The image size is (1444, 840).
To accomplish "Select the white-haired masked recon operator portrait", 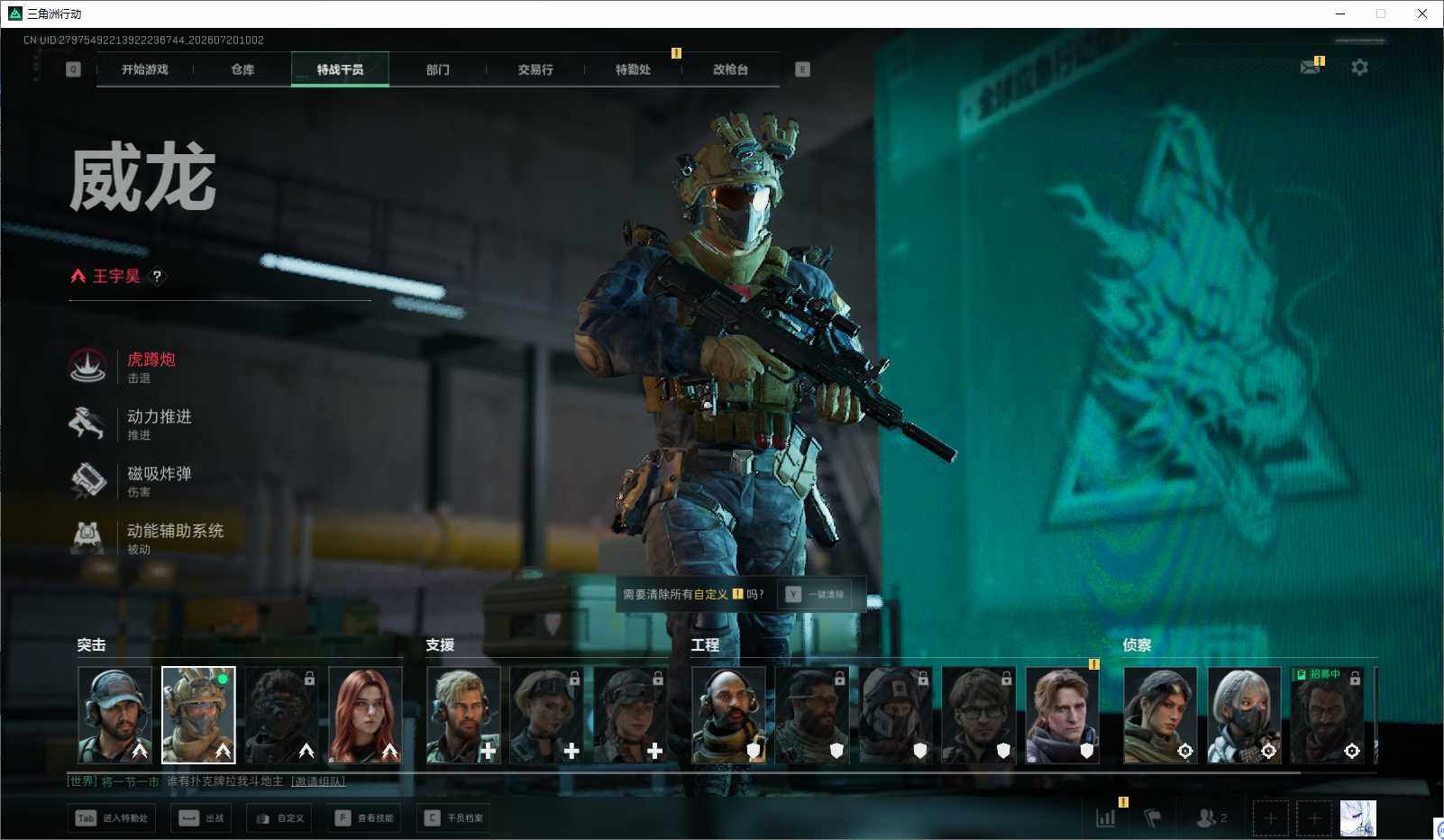I will pos(1244,716).
